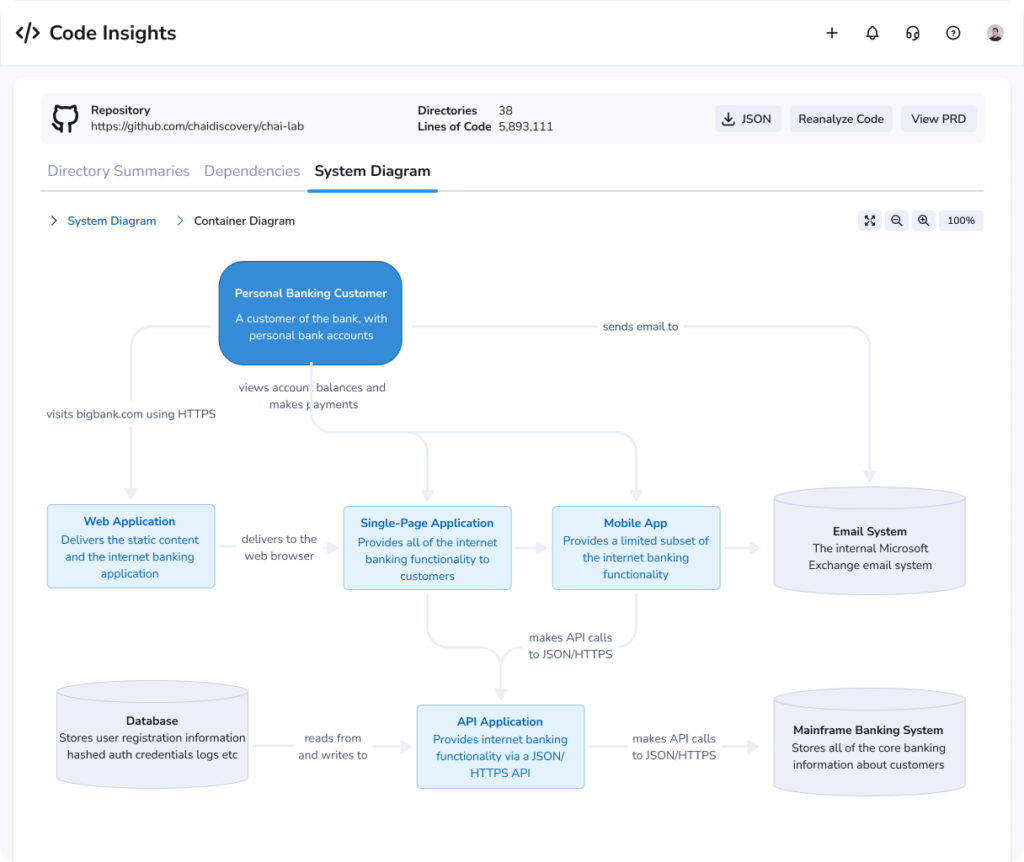Screen dimensions: 1024x862
Task: Click the chevron before Container Diagram
Action: pyautogui.click(x=180, y=221)
